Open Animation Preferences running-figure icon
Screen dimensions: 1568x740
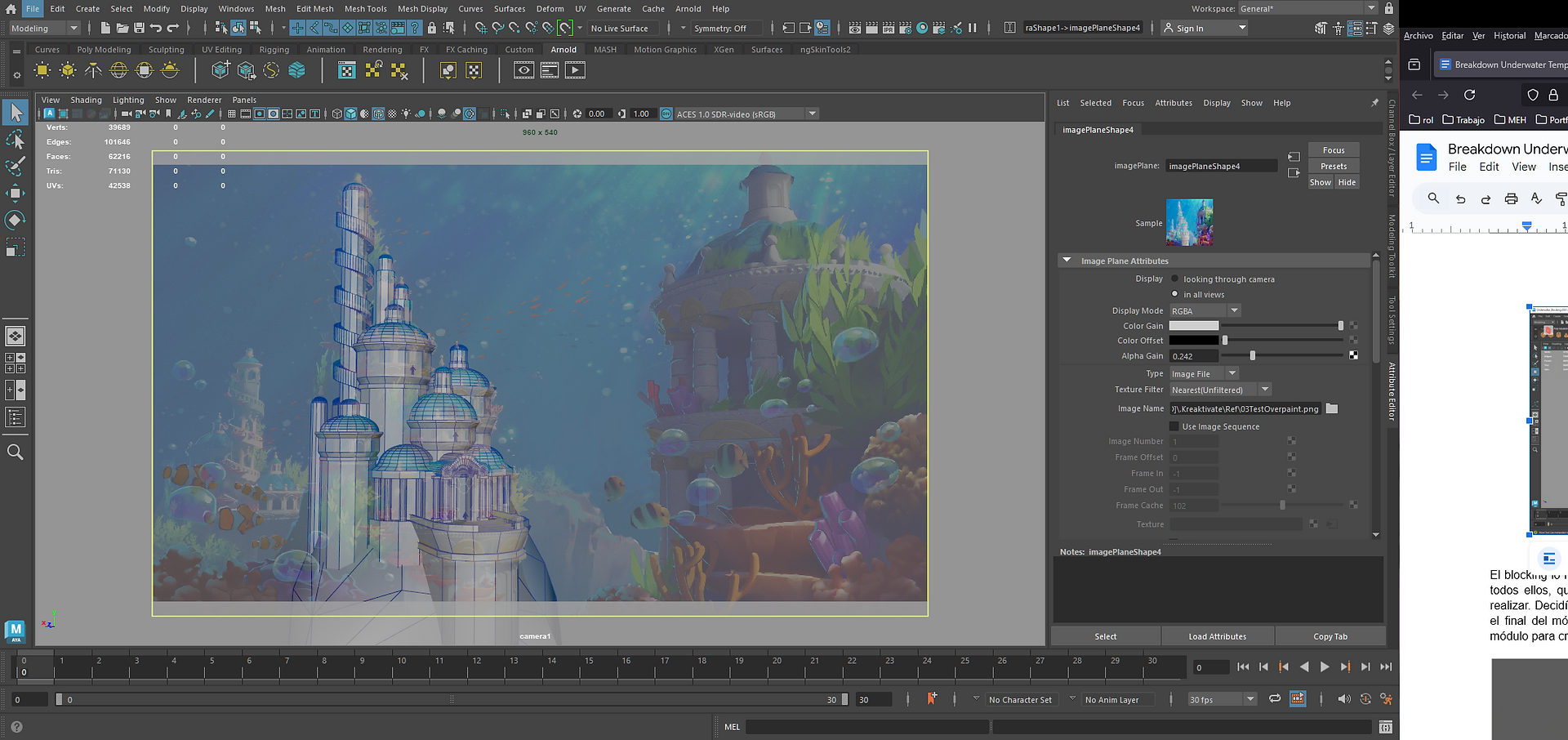(x=1386, y=698)
